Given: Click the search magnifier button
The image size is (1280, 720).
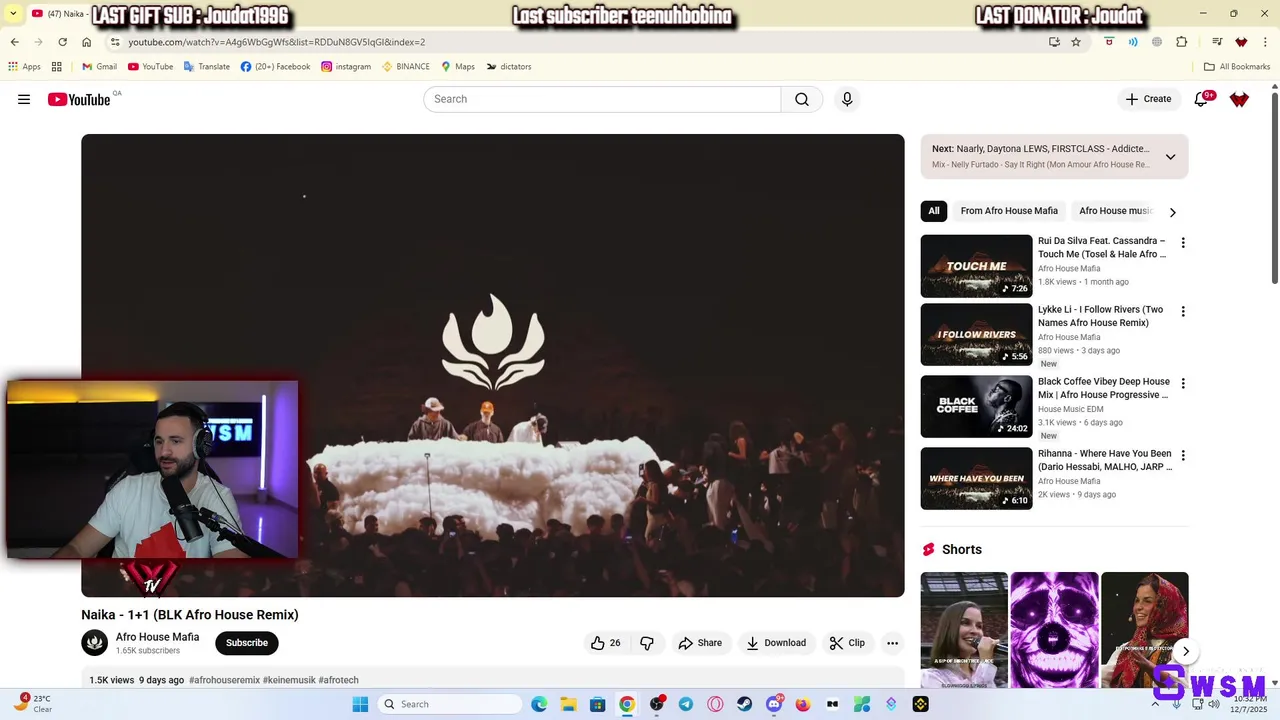Looking at the screenshot, I should (x=802, y=99).
